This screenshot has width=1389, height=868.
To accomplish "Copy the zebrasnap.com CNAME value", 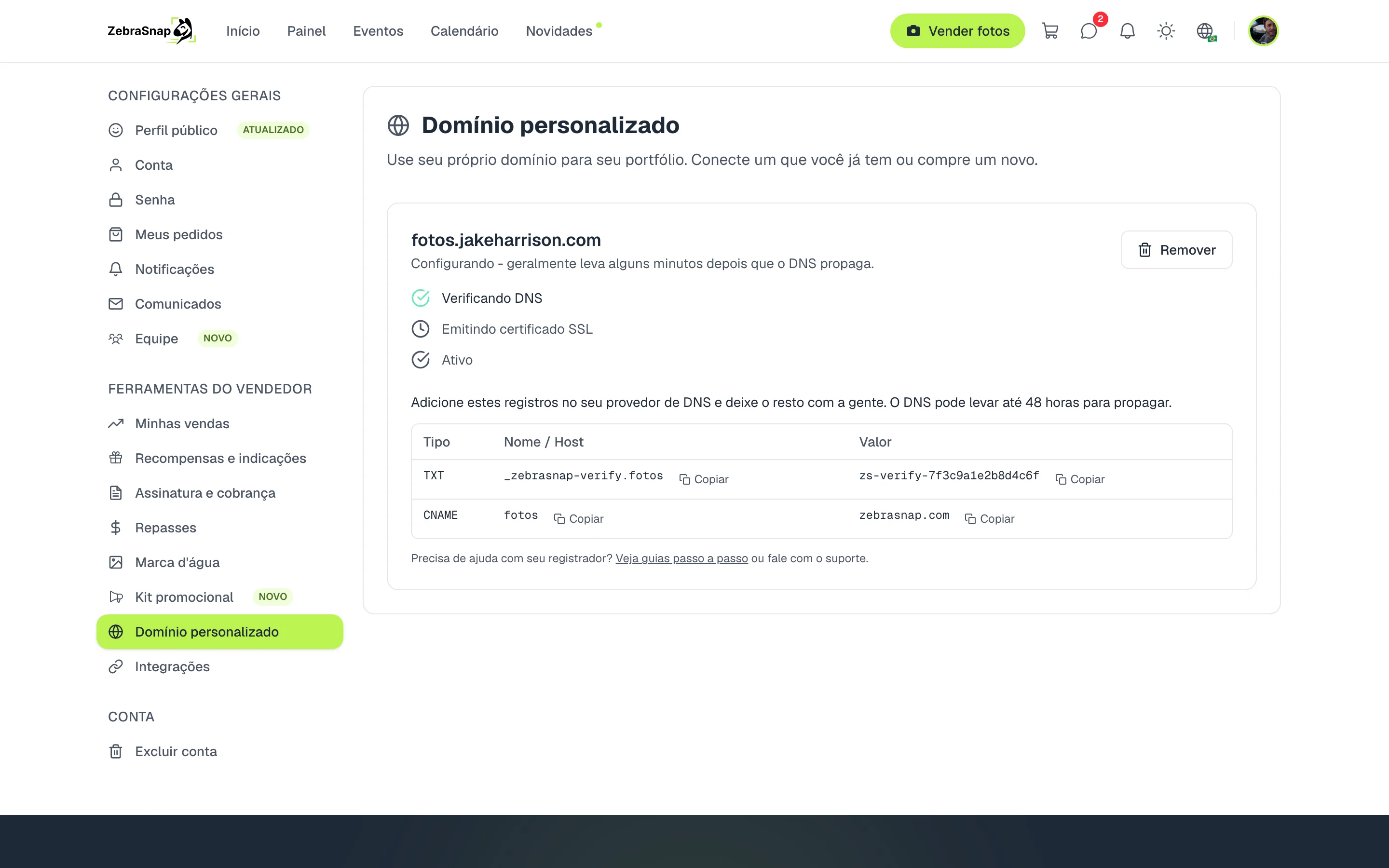I will [x=990, y=518].
